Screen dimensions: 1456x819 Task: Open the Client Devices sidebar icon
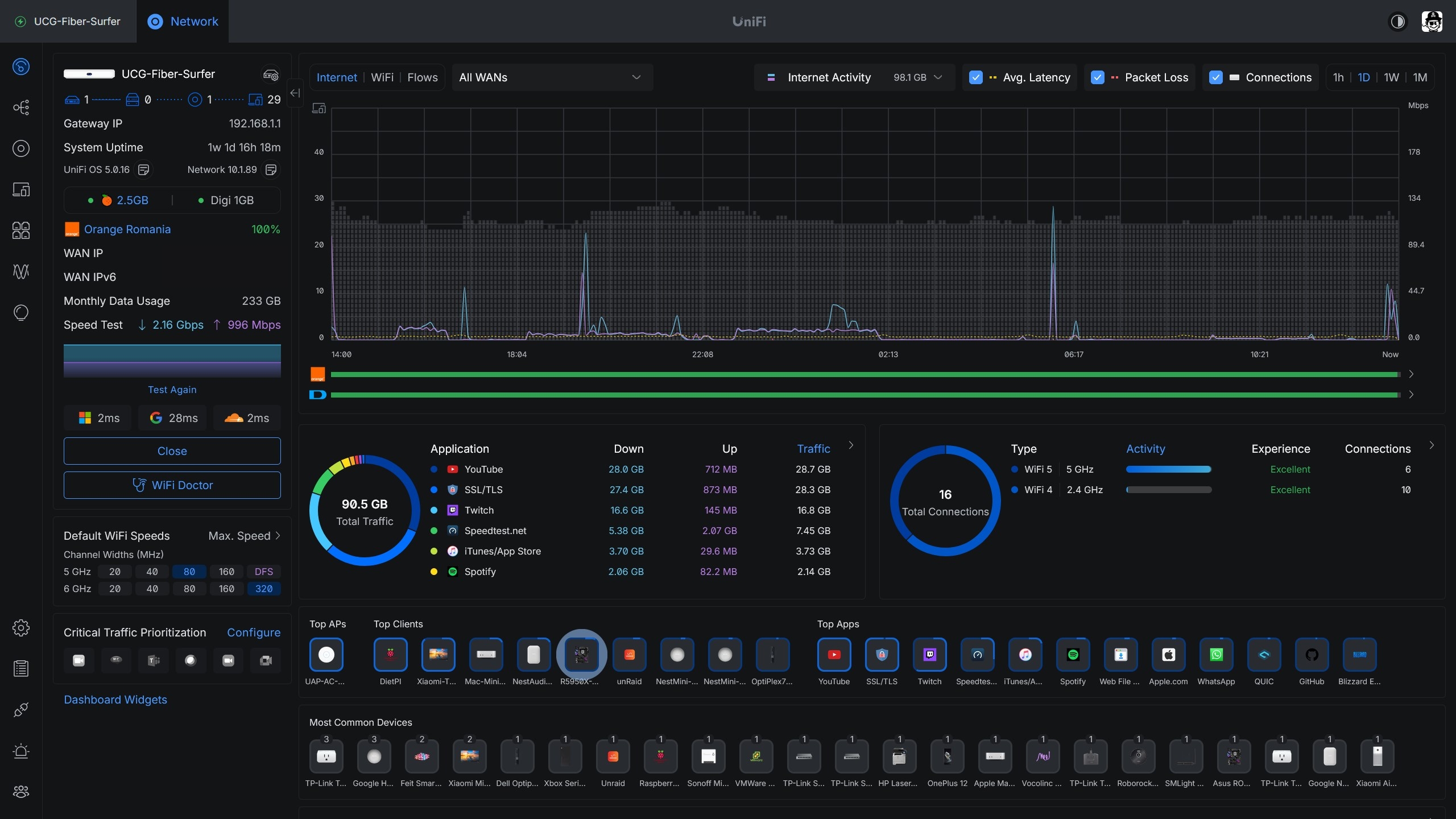coord(21,189)
